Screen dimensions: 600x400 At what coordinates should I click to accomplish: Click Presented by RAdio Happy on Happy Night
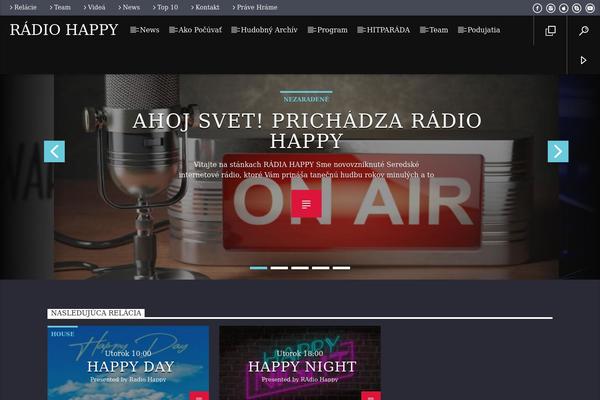click(x=300, y=380)
